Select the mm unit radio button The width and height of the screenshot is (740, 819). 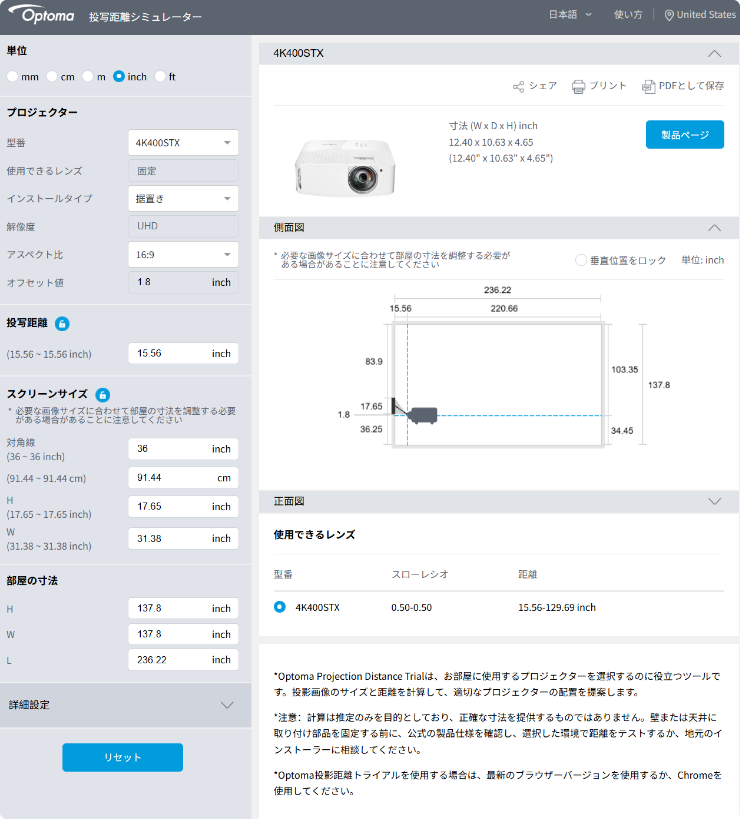[13, 76]
